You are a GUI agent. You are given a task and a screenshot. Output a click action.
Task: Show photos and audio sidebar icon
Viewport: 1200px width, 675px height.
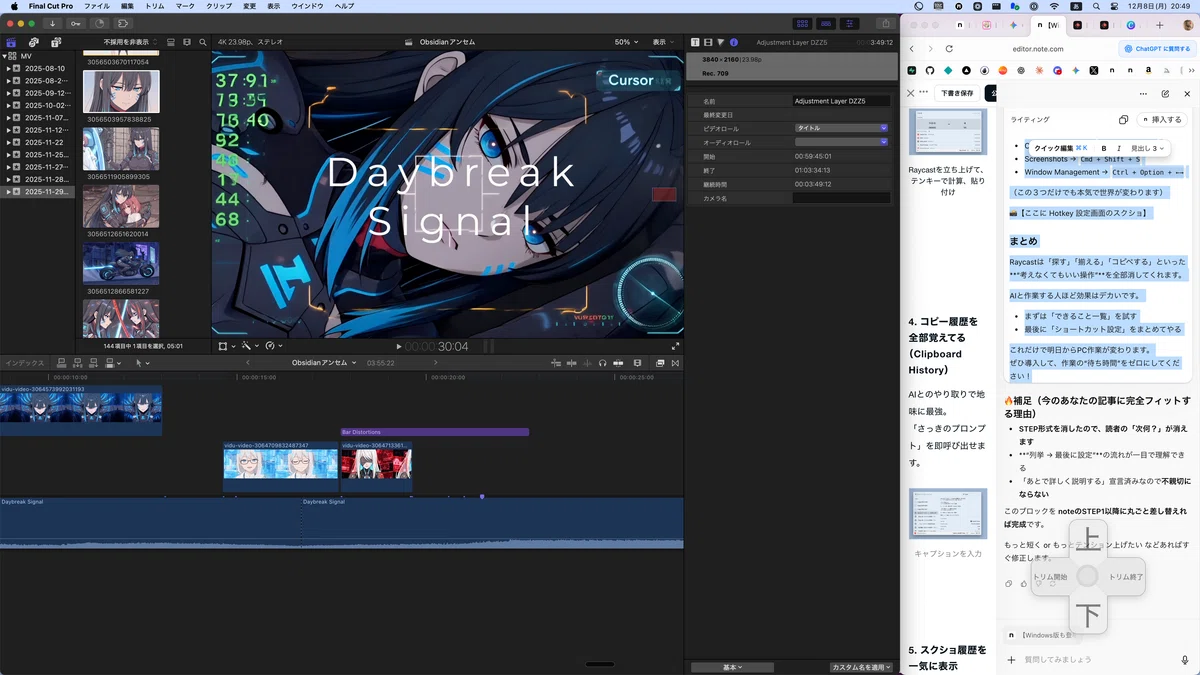click(x=34, y=42)
